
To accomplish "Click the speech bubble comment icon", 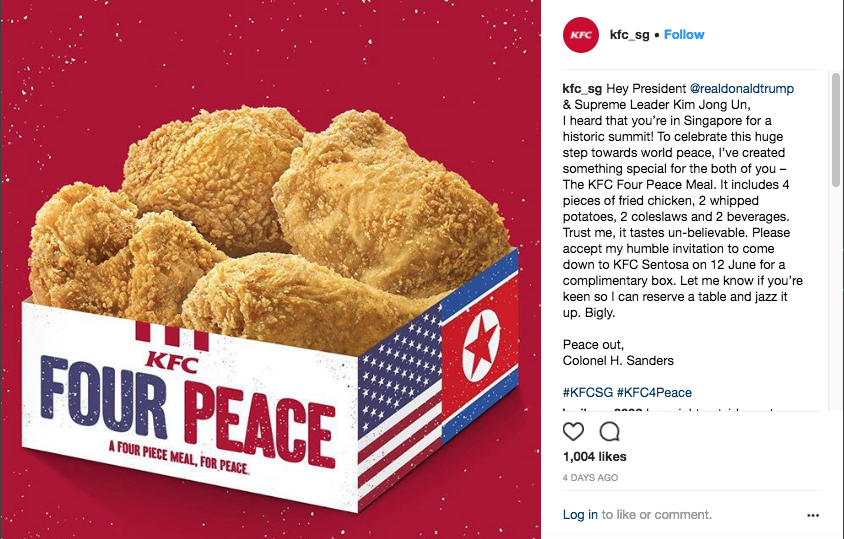I will [609, 431].
